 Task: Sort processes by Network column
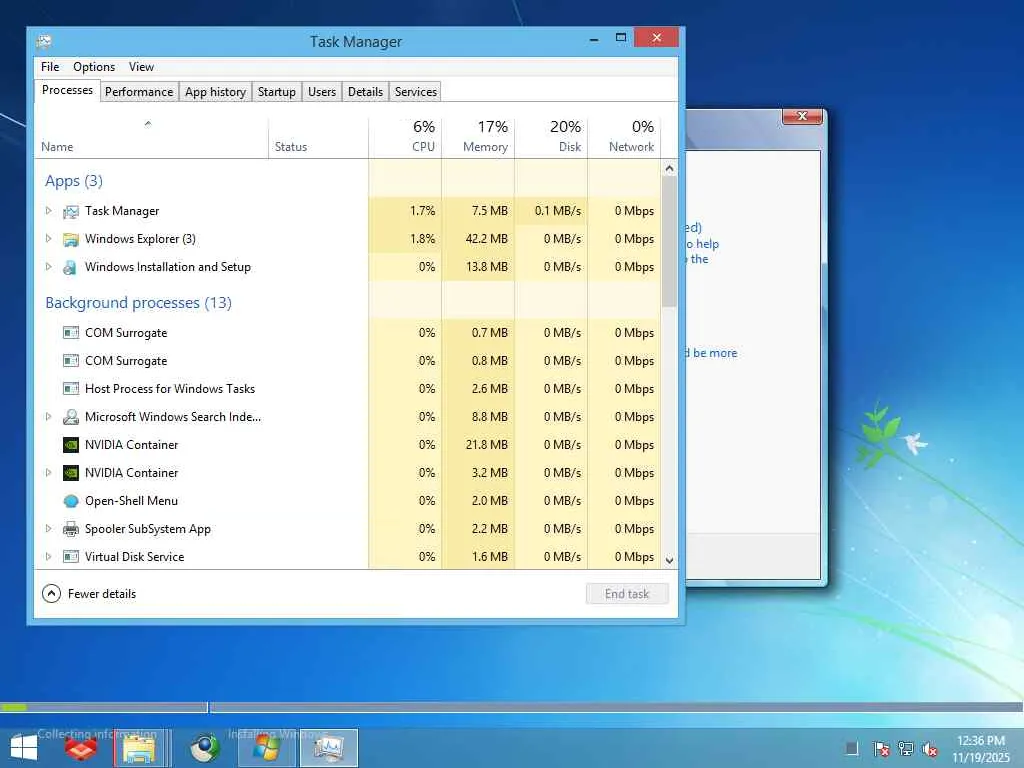[x=624, y=138]
